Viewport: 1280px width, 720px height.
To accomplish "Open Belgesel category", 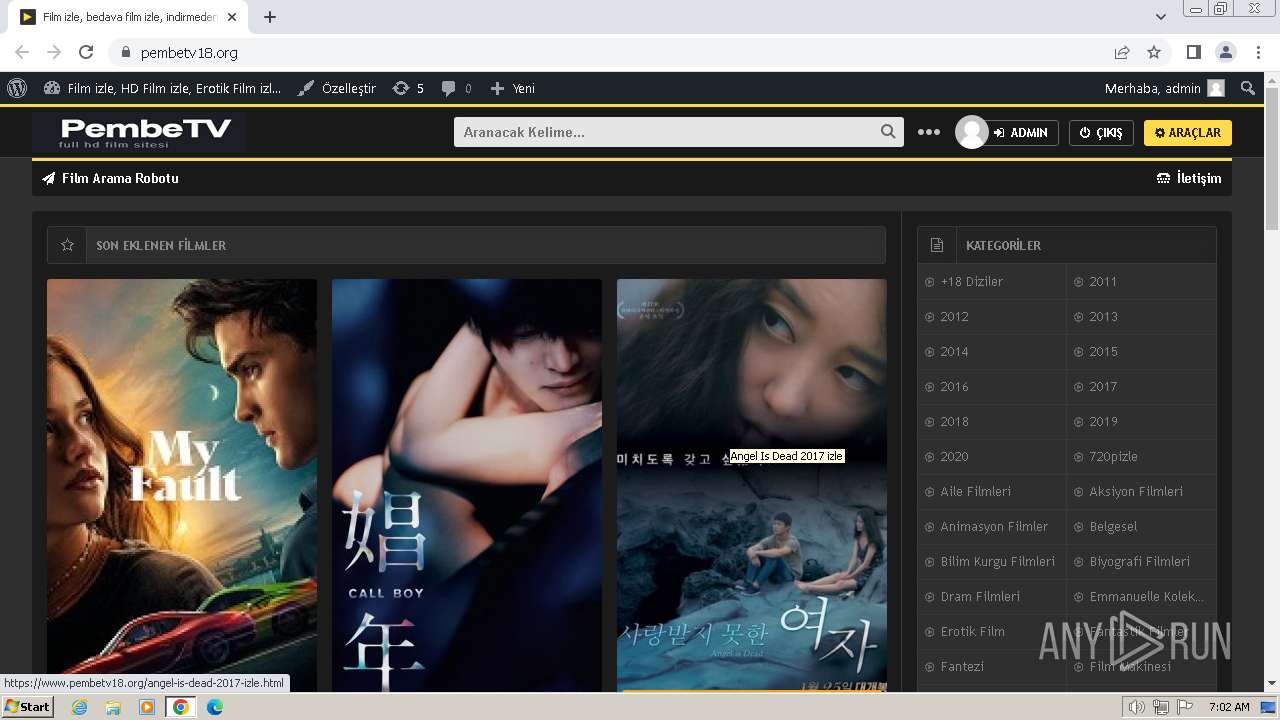I will click(1113, 527).
